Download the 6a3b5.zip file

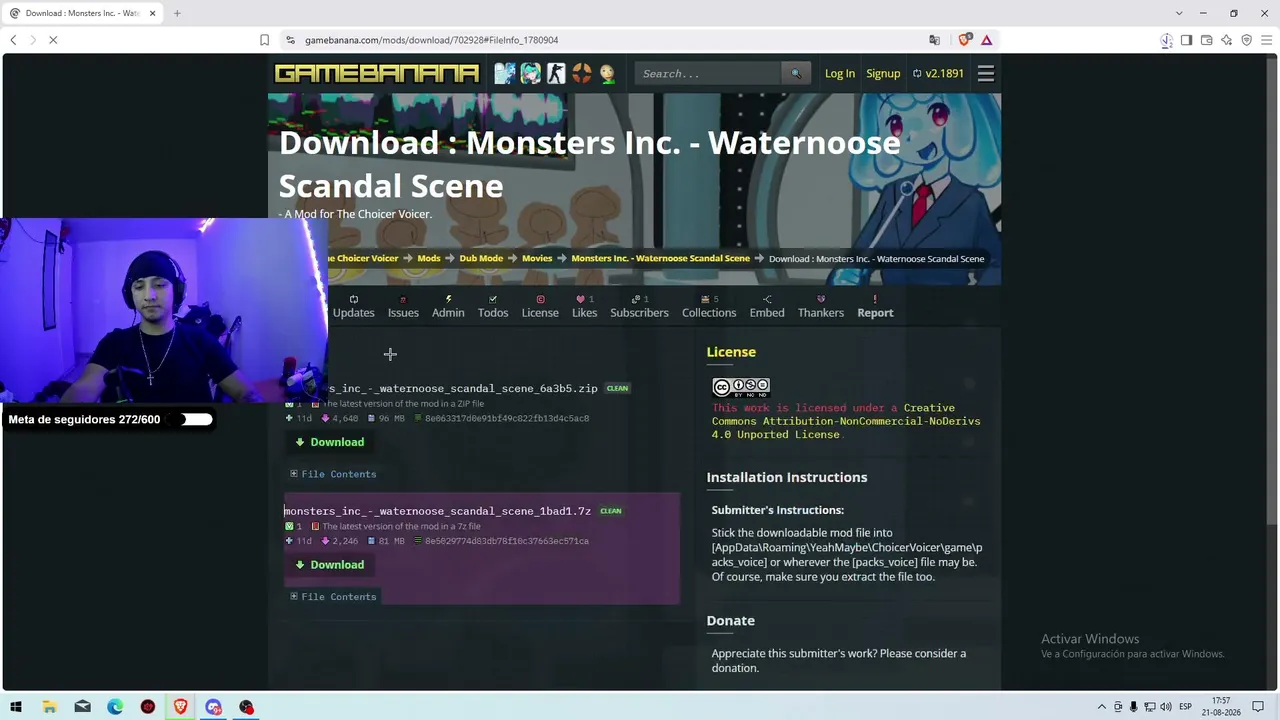tap(330, 442)
